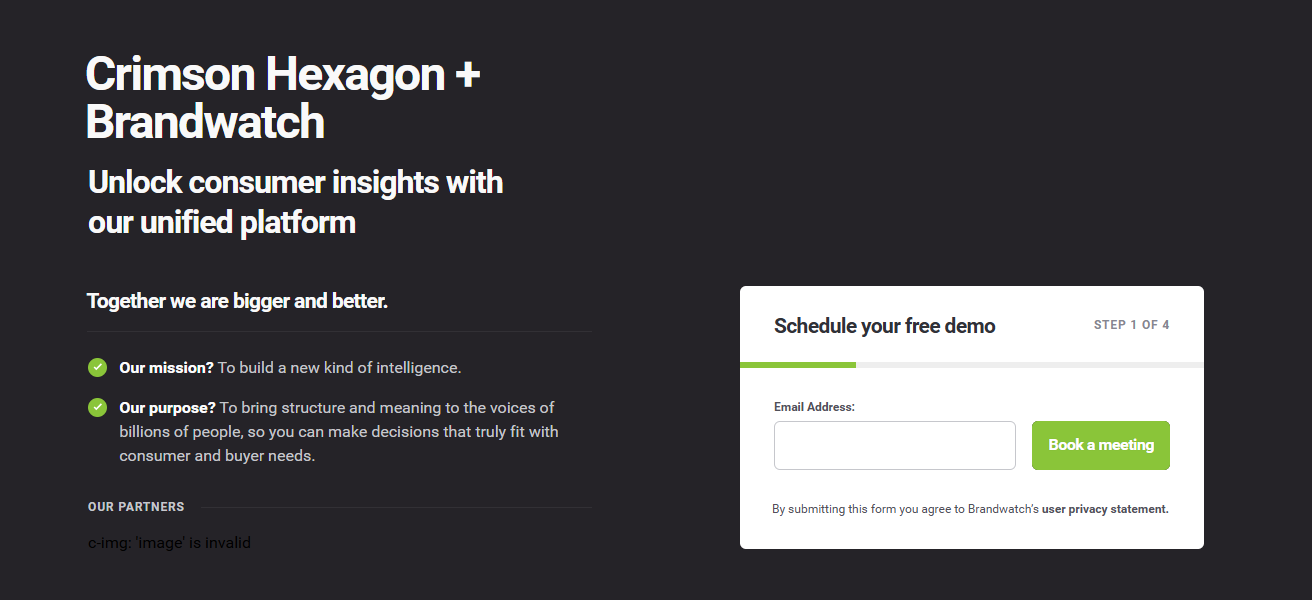Open the "user privacy statement" link

tap(1104, 509)
